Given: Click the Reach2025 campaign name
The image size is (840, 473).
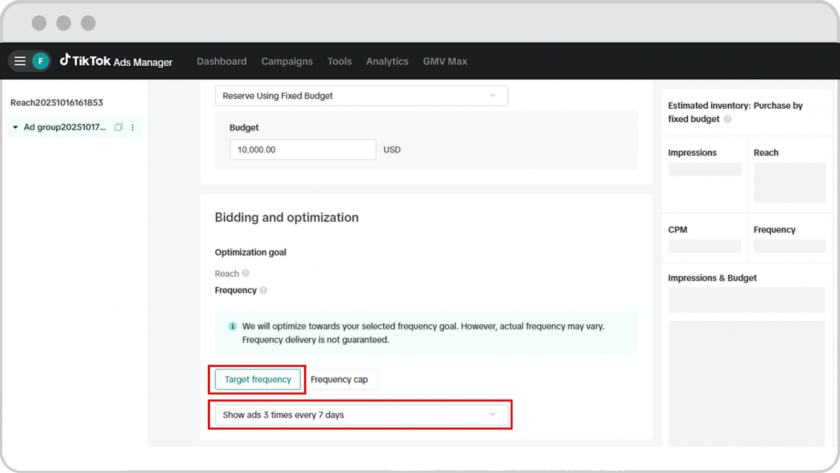Looking at the screenshot, I should (x=57, y=103).
